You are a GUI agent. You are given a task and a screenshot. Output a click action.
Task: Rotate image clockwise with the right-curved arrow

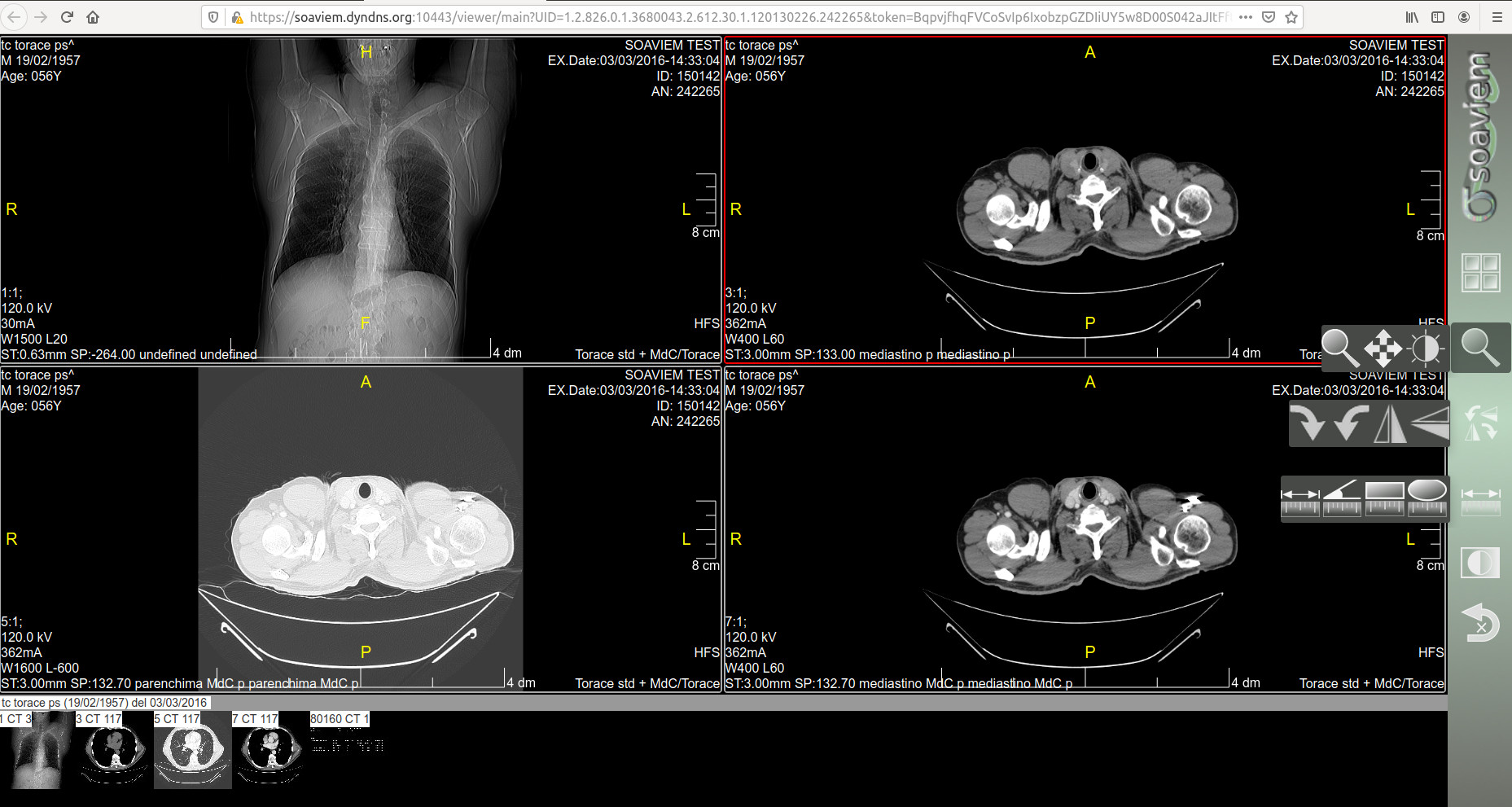[1310, 424]
